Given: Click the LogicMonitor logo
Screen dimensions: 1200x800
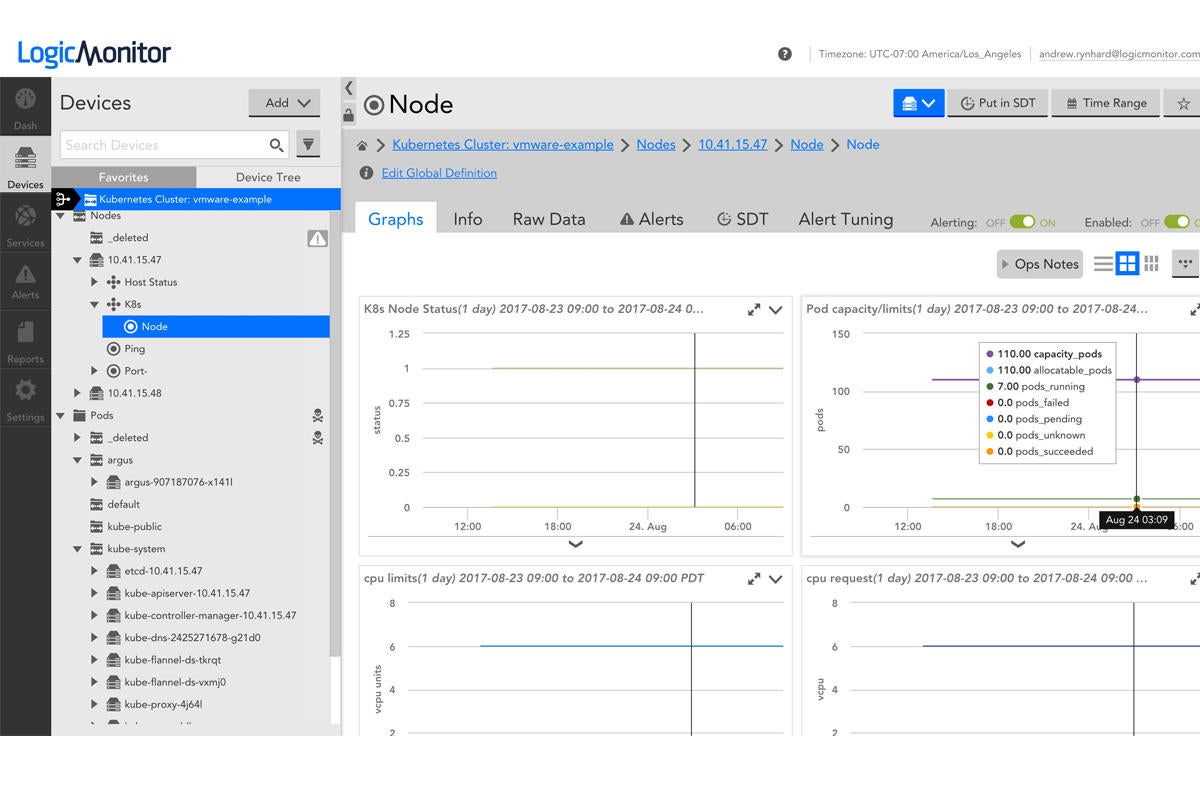Looking at the screenshot, I should [95, 52].
